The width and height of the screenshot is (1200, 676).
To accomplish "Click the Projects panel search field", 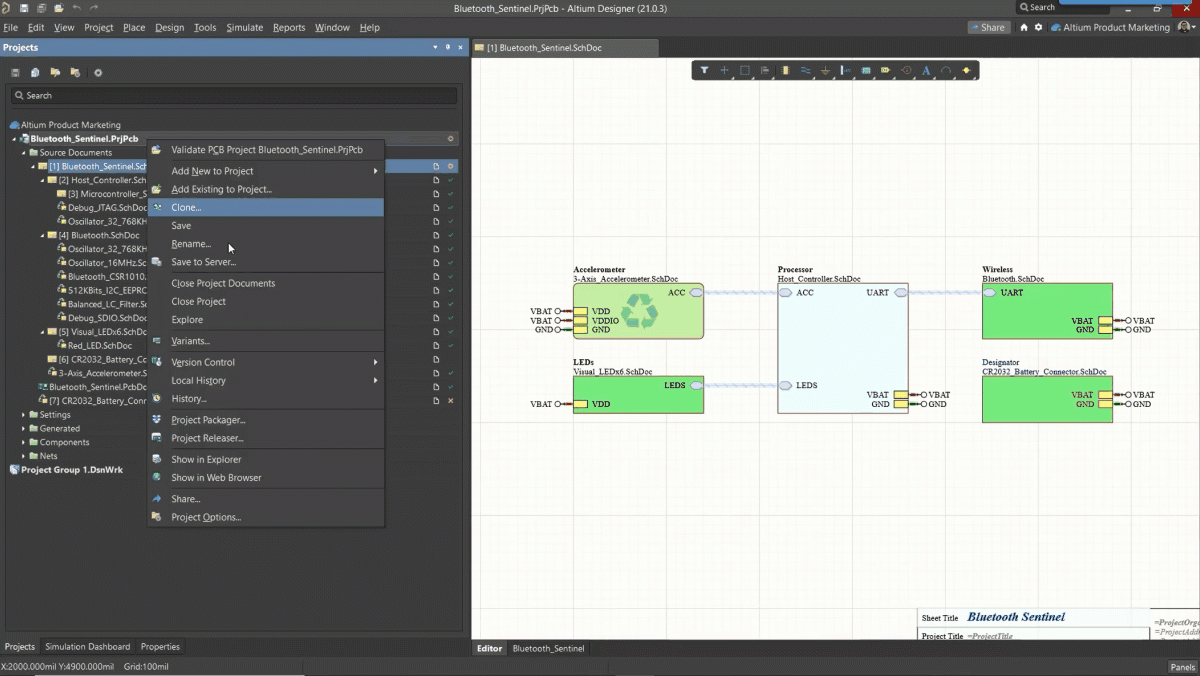I will point(234,96).
